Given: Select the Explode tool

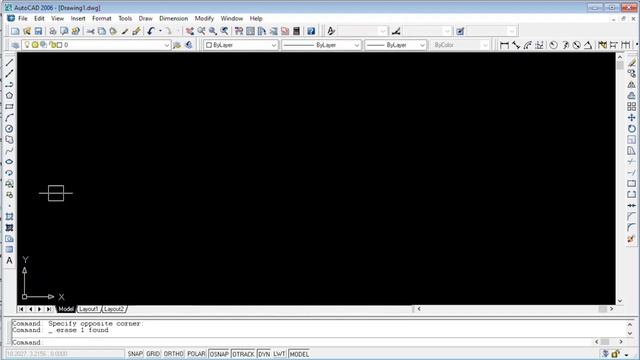Looking at the screenshot, I should click(631, 239).
